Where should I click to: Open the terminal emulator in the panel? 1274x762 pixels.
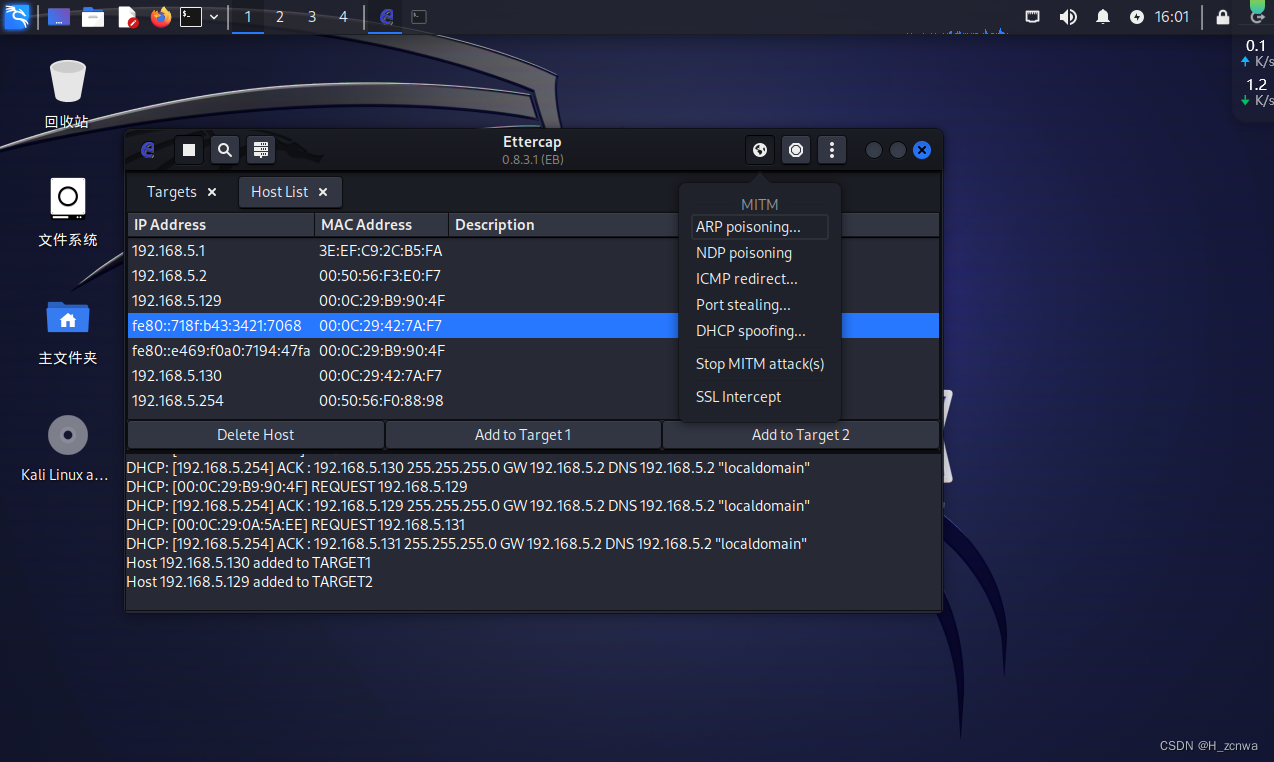coord(190,17)
